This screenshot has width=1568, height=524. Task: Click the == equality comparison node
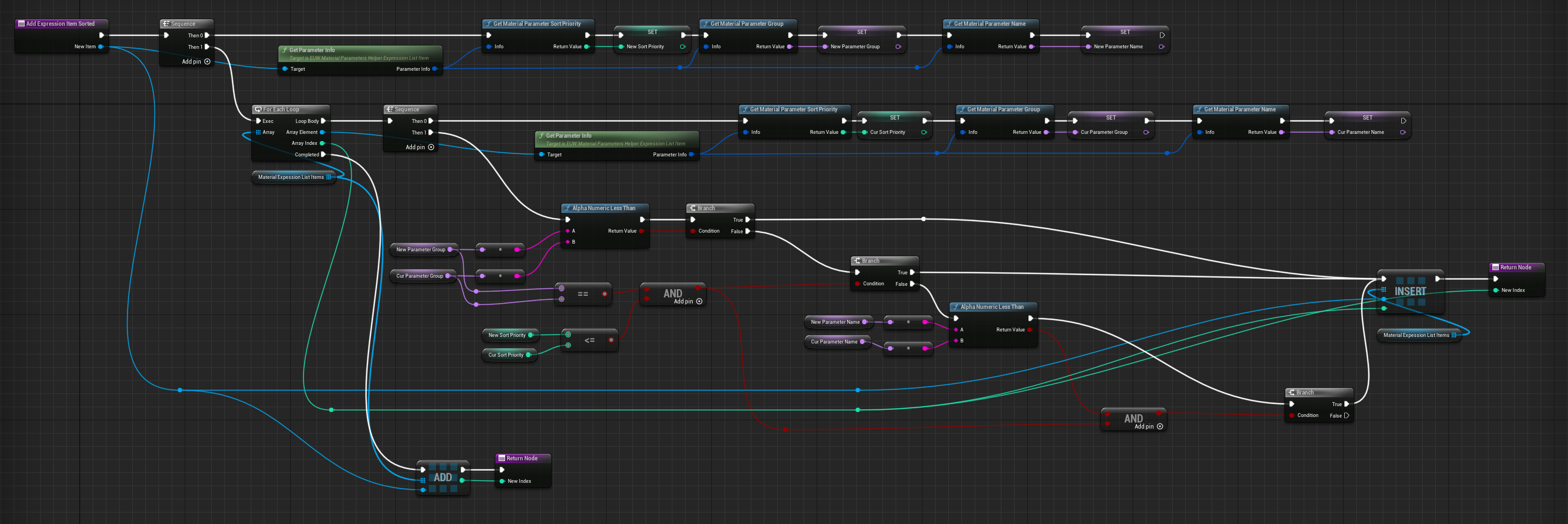click(582, 294)
